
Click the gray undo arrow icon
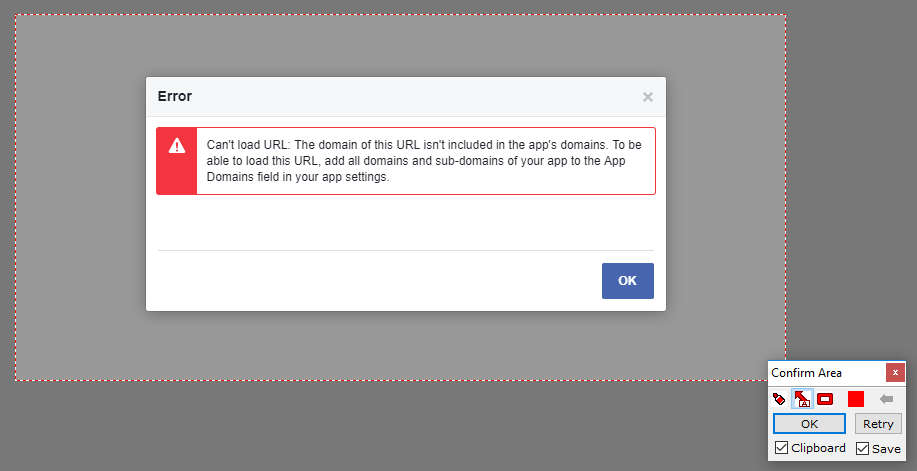(887, 399)
